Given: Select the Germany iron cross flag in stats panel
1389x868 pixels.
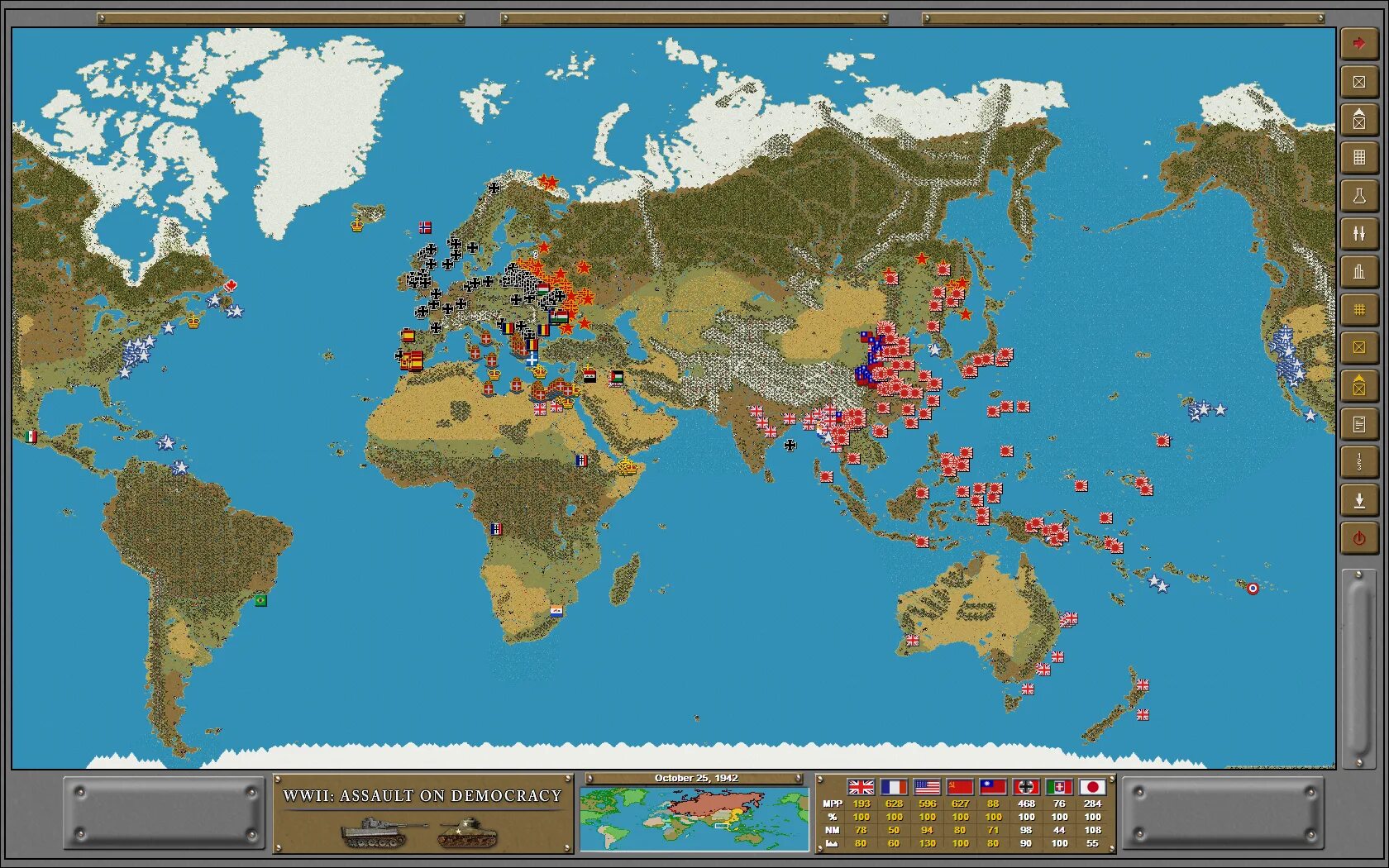Looking at the screenshot, I should [x=1026, y=787].
